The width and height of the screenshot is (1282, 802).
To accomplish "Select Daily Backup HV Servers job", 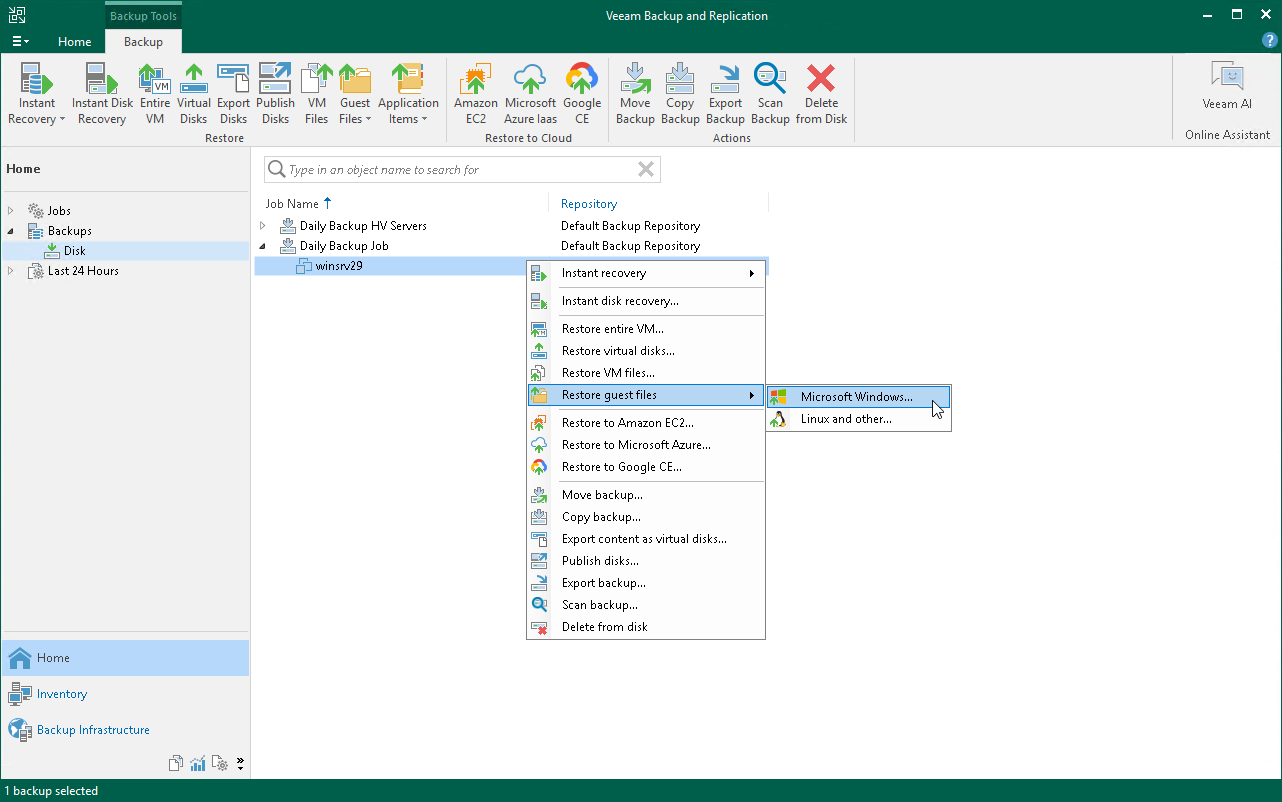I will (x=363, y=226).
